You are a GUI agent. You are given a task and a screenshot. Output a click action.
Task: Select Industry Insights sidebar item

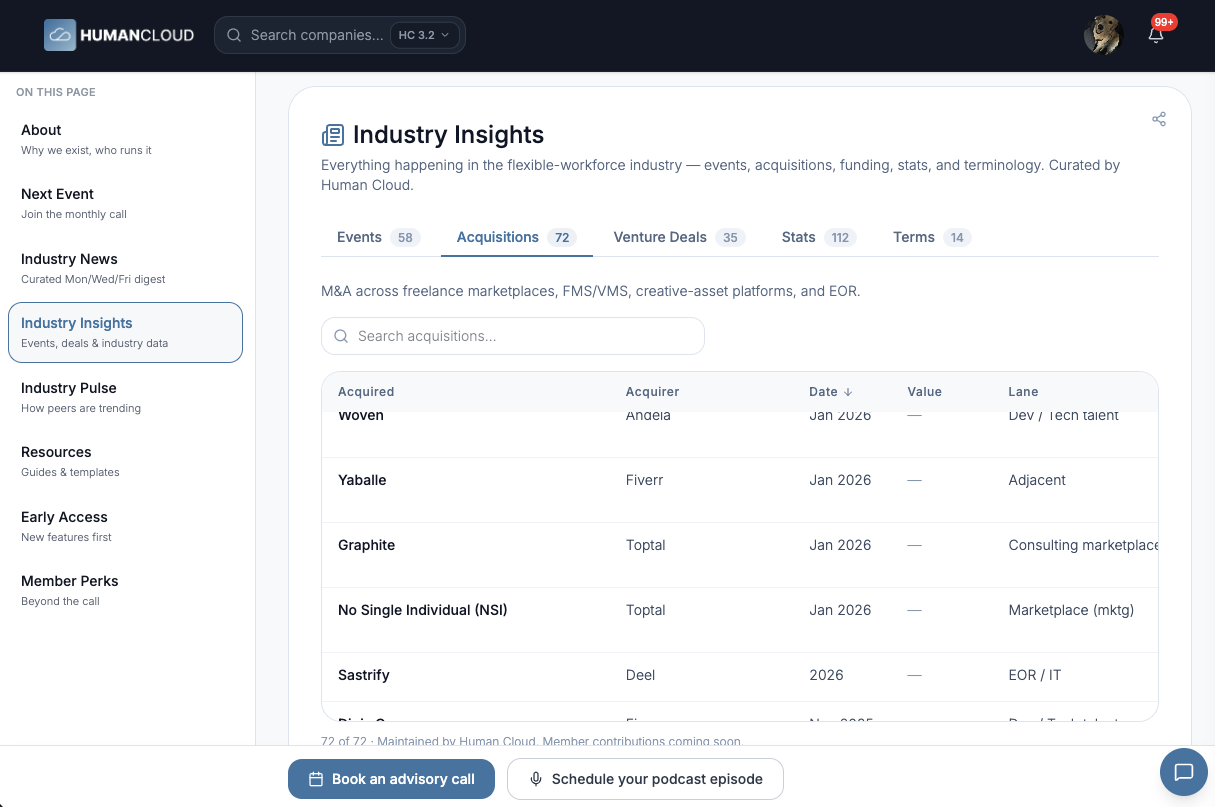[125, 332]
